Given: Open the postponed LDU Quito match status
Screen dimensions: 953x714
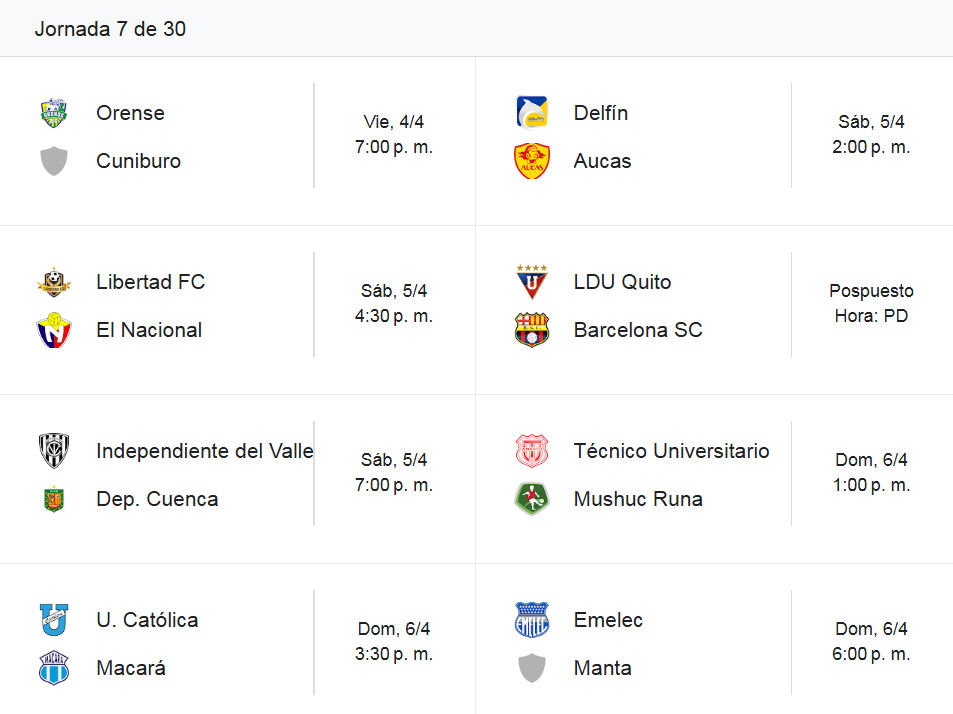Looking at the screenshot, I should 871,303.
